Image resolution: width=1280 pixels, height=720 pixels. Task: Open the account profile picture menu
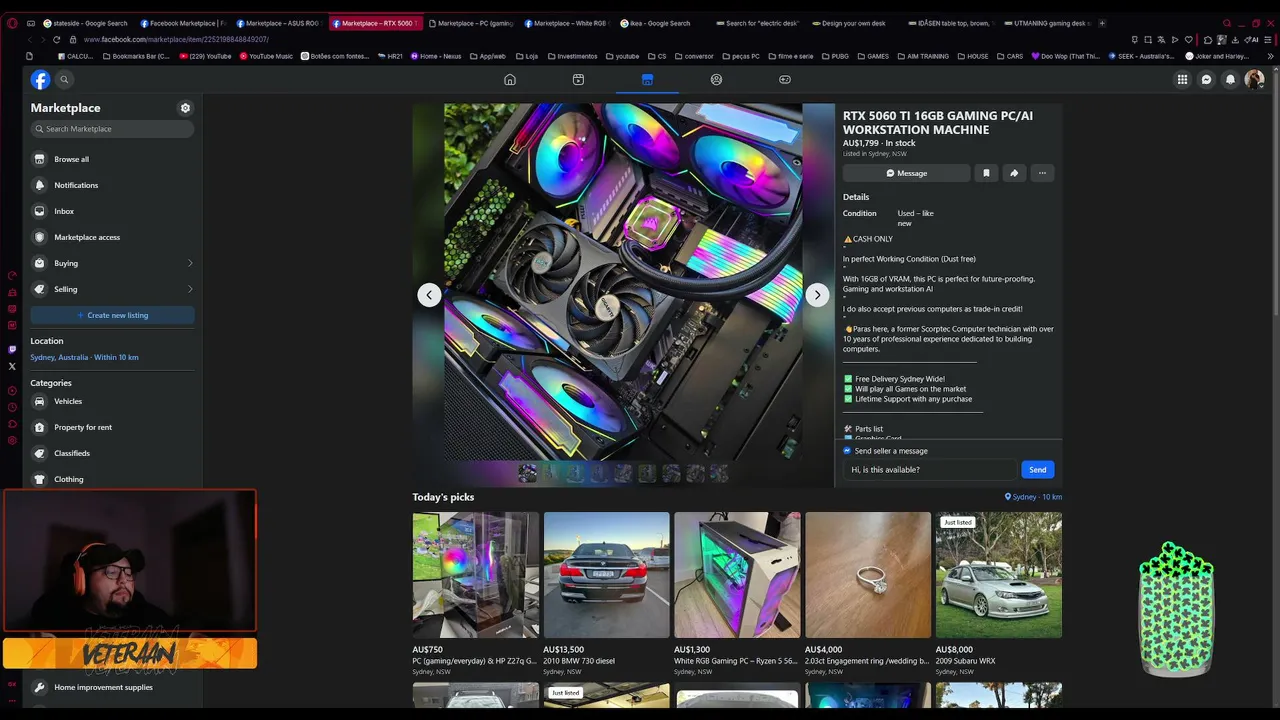coord(1254,79)
